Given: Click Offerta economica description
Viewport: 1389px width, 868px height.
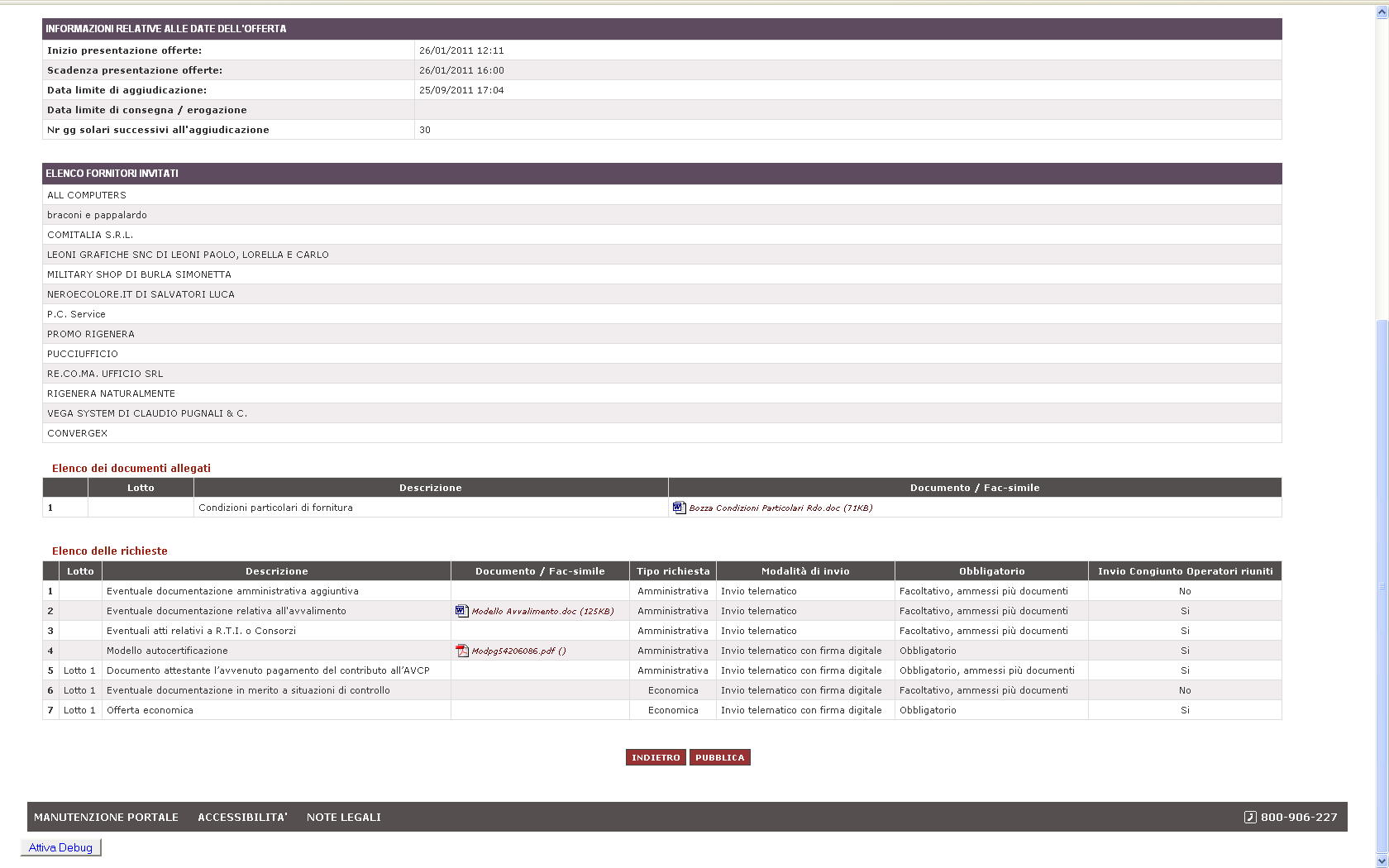Looking at the screenshot, I should point(150,710).
